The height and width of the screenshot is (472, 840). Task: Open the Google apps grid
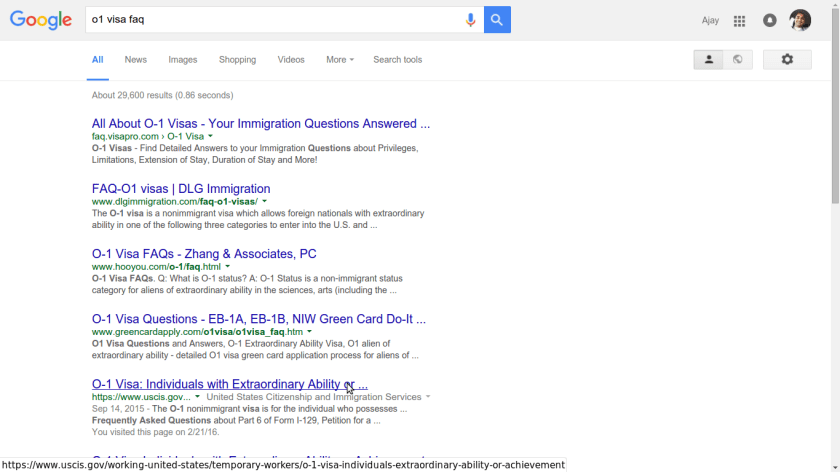[x=739, y=21]
